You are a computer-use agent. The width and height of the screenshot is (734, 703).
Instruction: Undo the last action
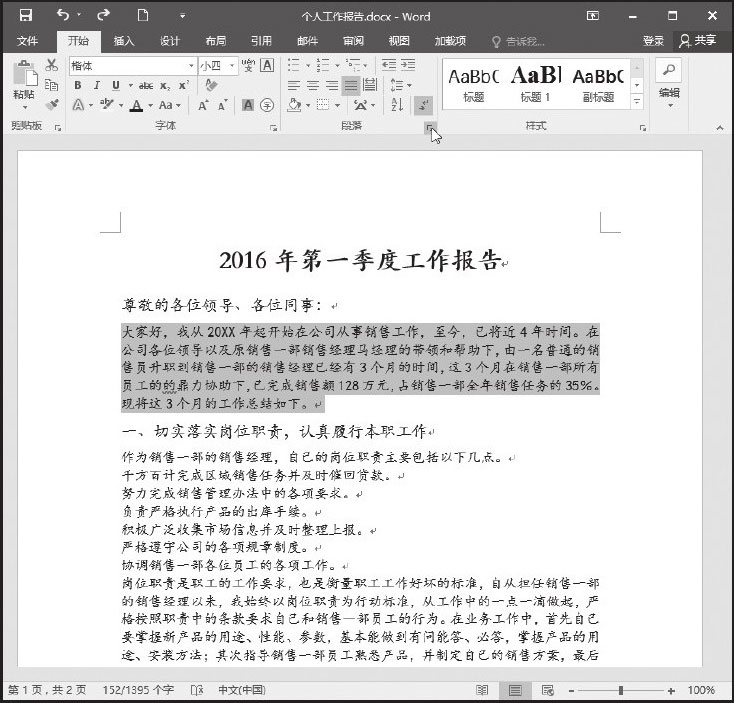pos(63,15)
